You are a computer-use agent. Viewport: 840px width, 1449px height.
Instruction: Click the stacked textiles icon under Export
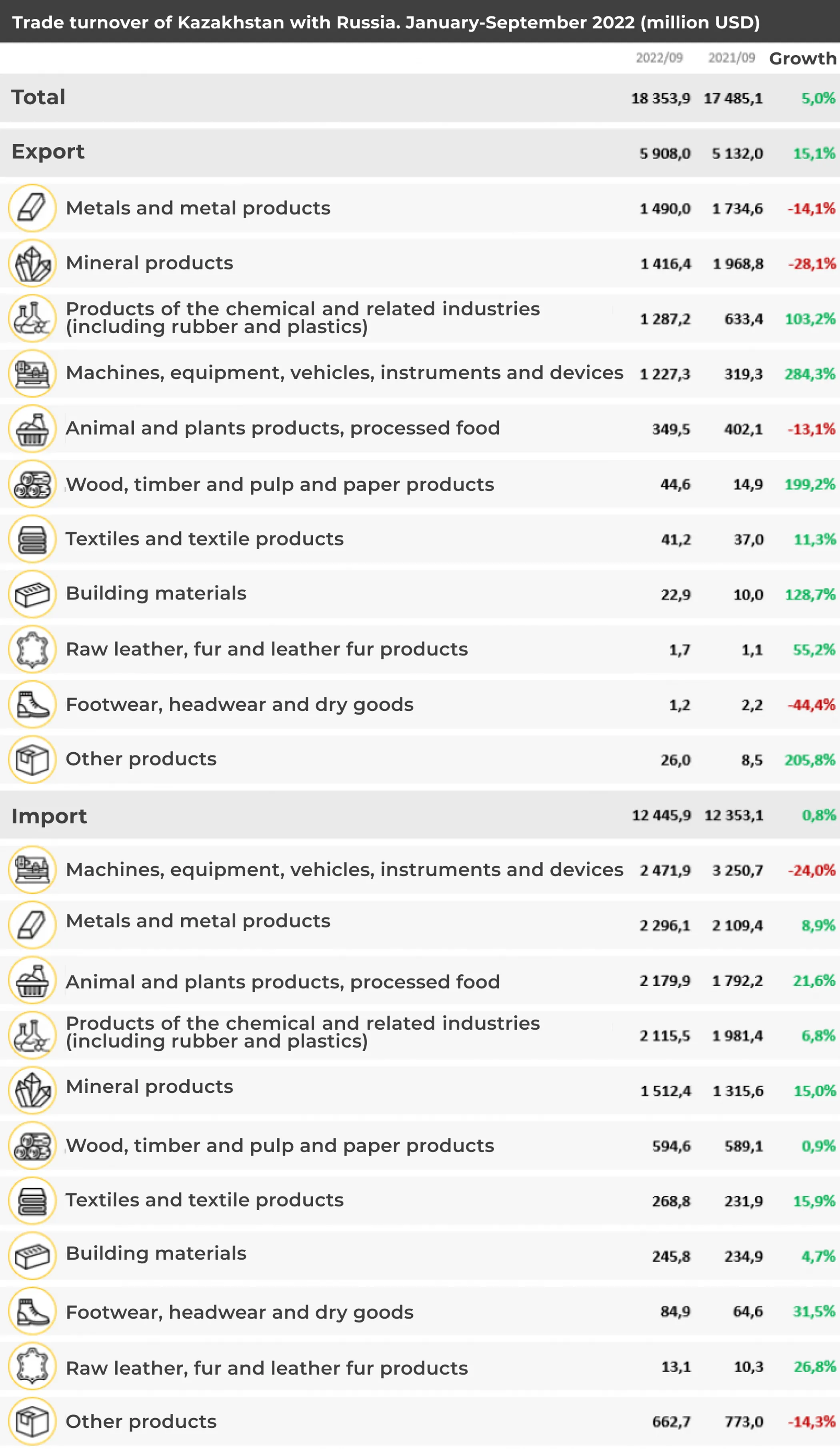coord(32,539)
